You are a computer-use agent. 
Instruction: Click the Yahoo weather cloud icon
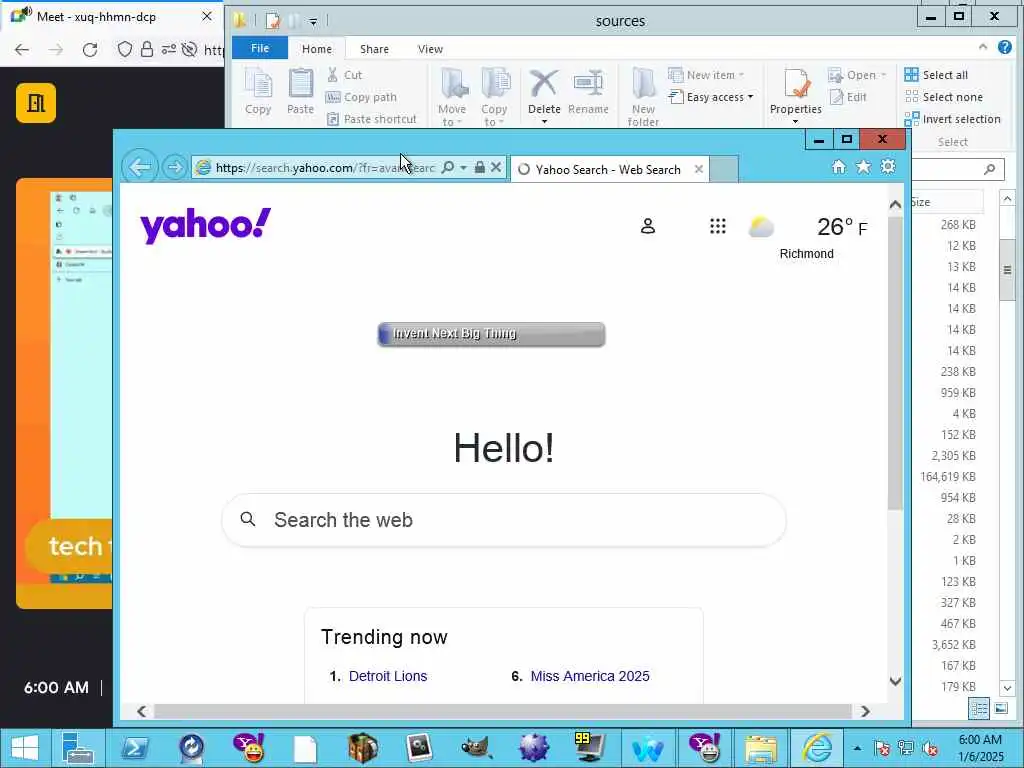coord(761,227)
